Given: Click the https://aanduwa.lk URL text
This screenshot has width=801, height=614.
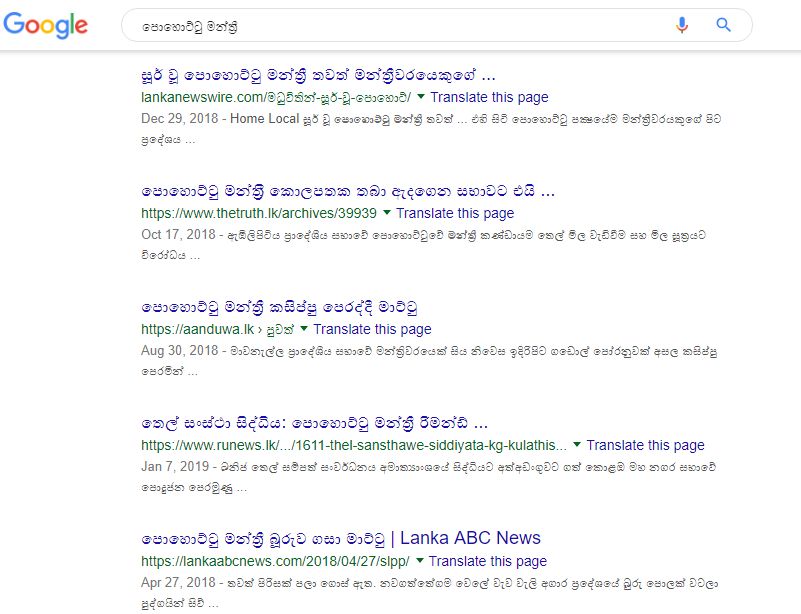Looking at the screenshot, I should click(197, 329).
